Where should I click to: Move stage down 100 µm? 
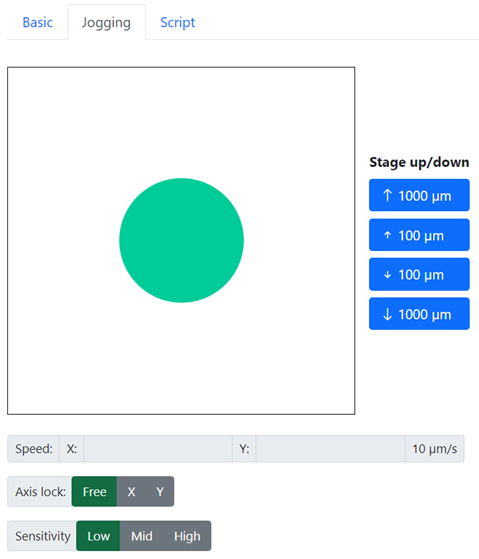(419, 274)
